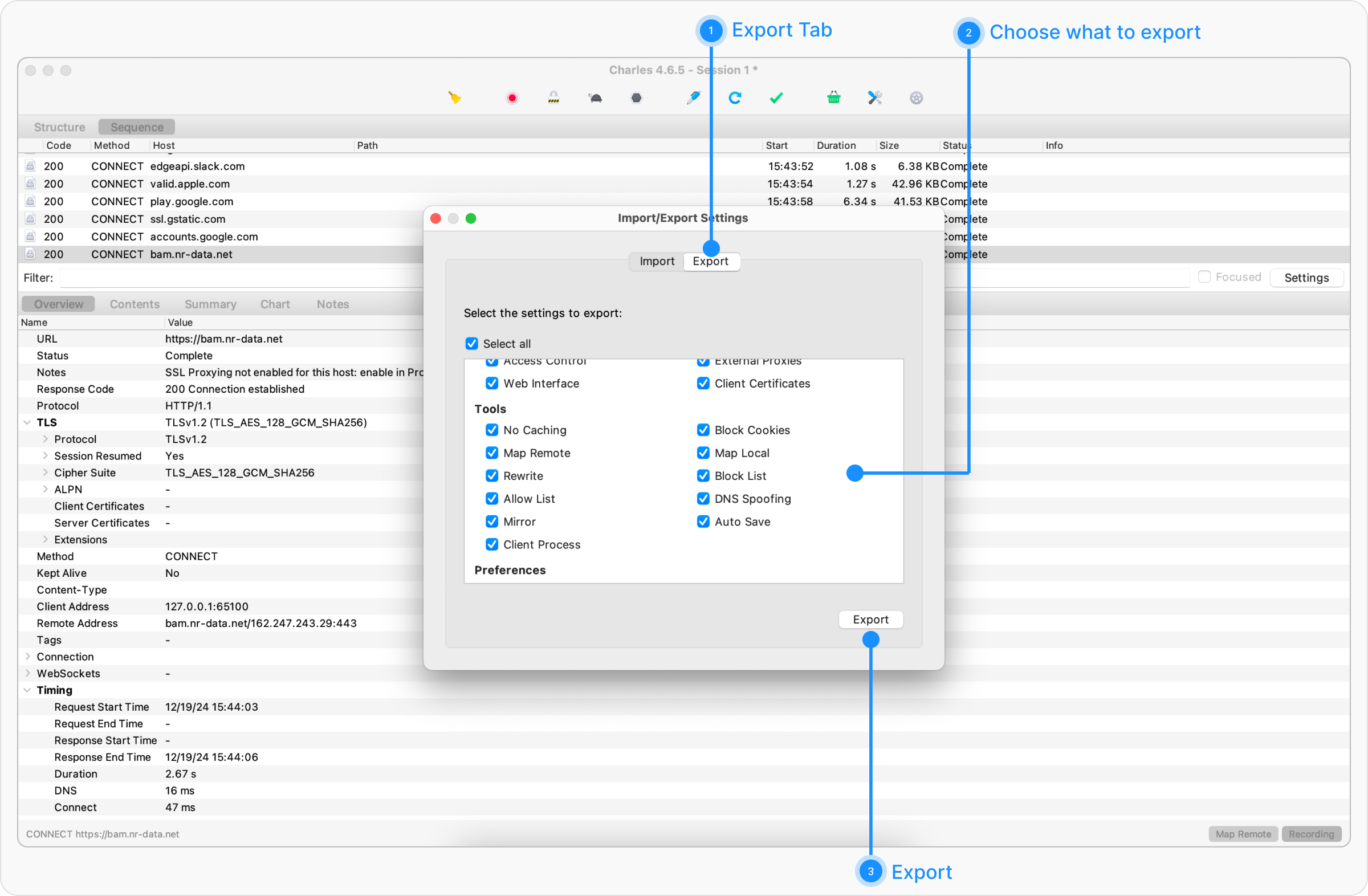Uncheck the Map Remote checkbox
Image resolution: width=1368 pixels, height=896 pixels.
coord(492,453)
